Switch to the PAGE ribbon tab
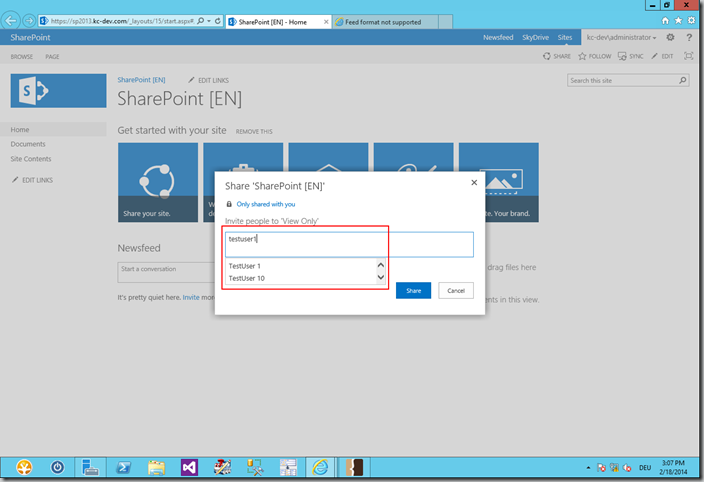 52,57
